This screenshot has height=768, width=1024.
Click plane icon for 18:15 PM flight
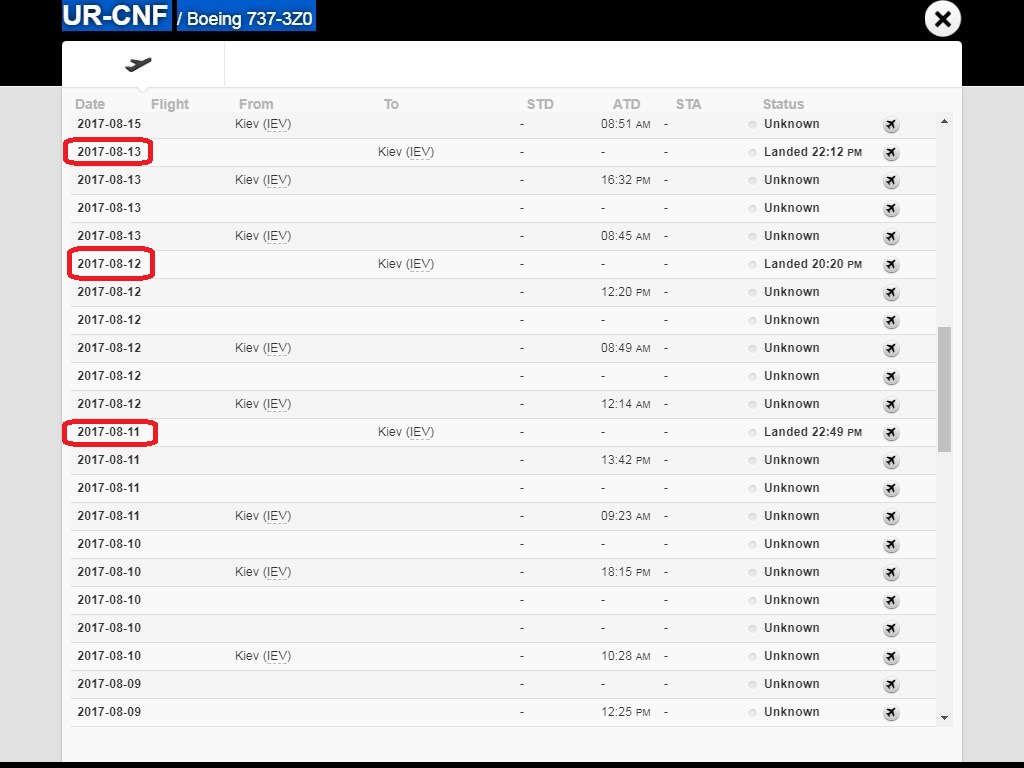point(891,573)
